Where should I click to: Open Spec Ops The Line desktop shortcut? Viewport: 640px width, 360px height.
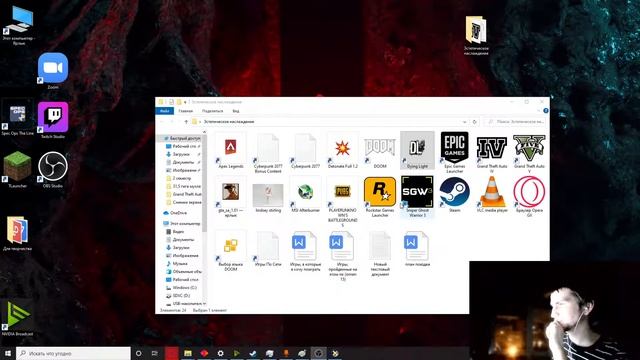point(17,118)
